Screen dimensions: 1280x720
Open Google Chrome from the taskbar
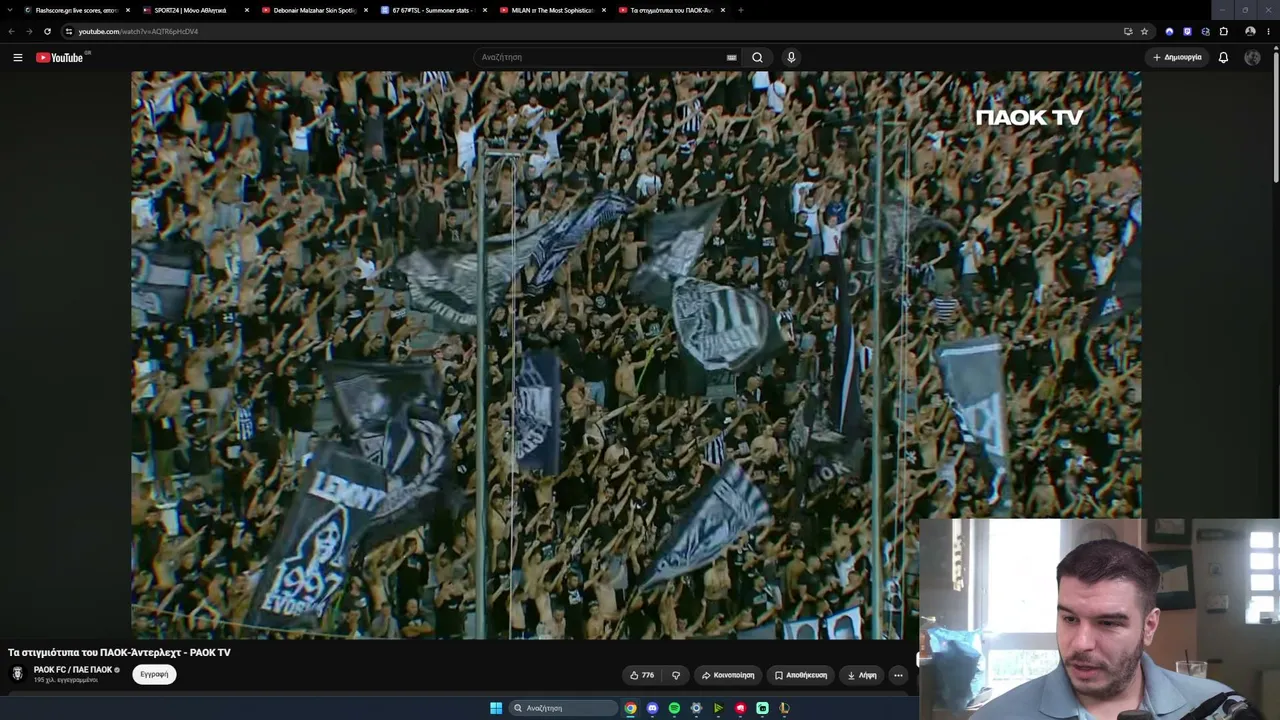coord(630,708)
